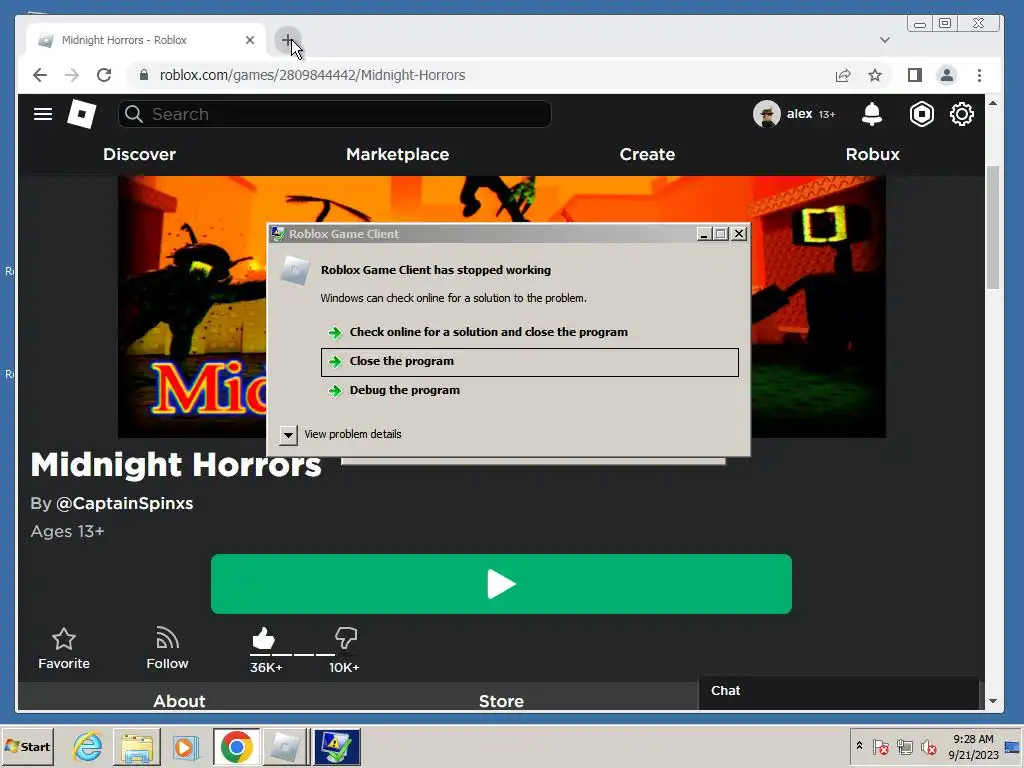Click the Midnight Horrors banner thumbnail
This screenshot has height=768, width=1024.
(x=502, y=306)
